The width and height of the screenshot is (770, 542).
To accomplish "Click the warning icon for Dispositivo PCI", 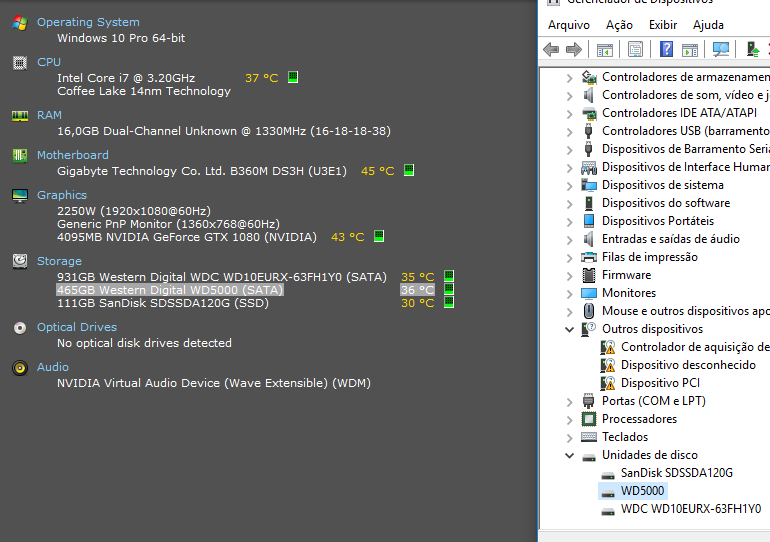I will coord(607,383).
